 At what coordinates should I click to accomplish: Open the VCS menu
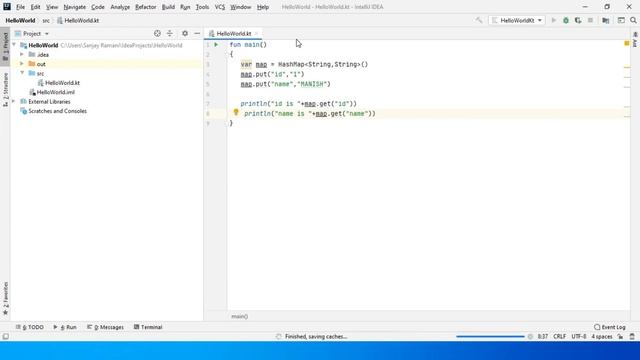pyautogui.click(x=220, y=7)
